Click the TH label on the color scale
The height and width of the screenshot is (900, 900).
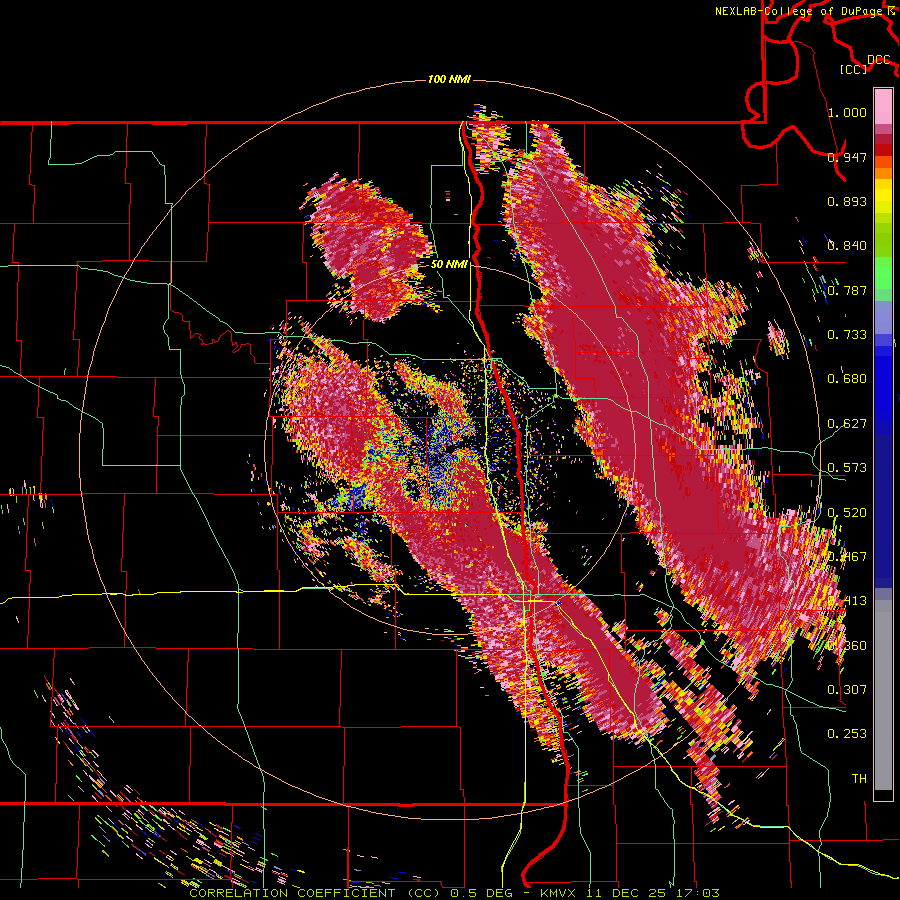[859, 779]
